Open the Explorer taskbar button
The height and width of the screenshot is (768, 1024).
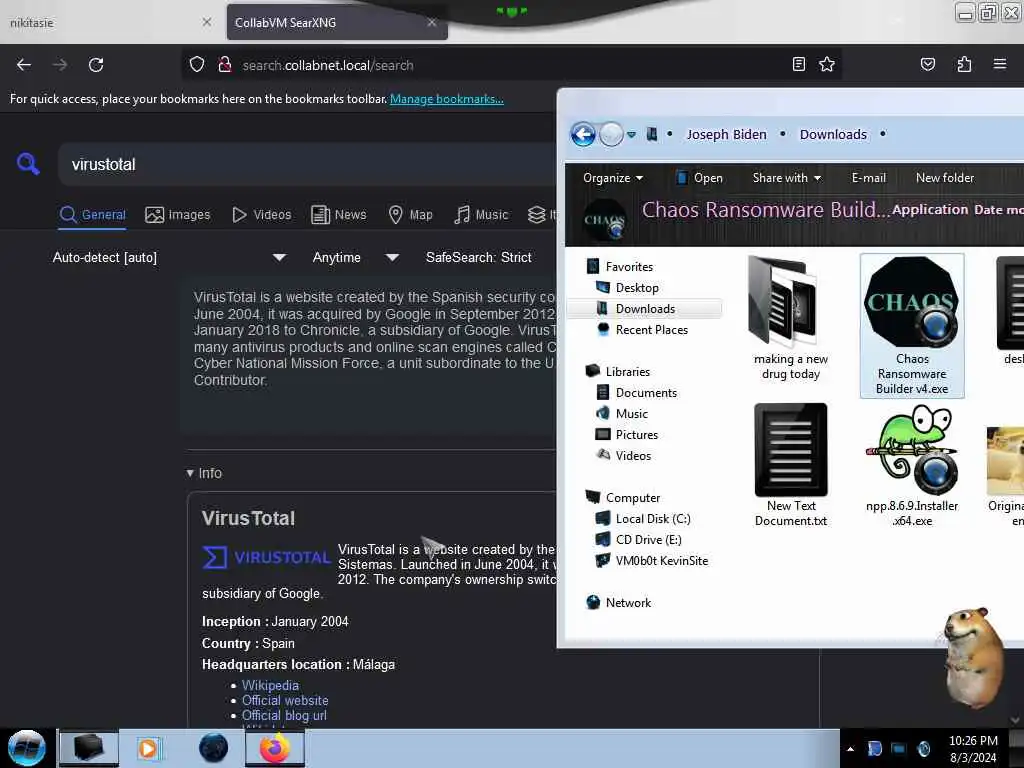click(89, 748)
